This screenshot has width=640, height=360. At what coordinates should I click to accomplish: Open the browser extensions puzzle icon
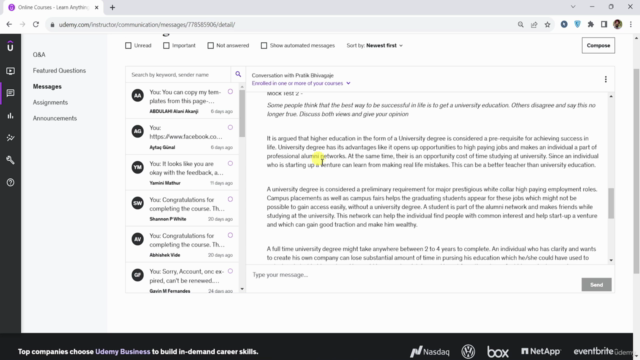(591, 24)
